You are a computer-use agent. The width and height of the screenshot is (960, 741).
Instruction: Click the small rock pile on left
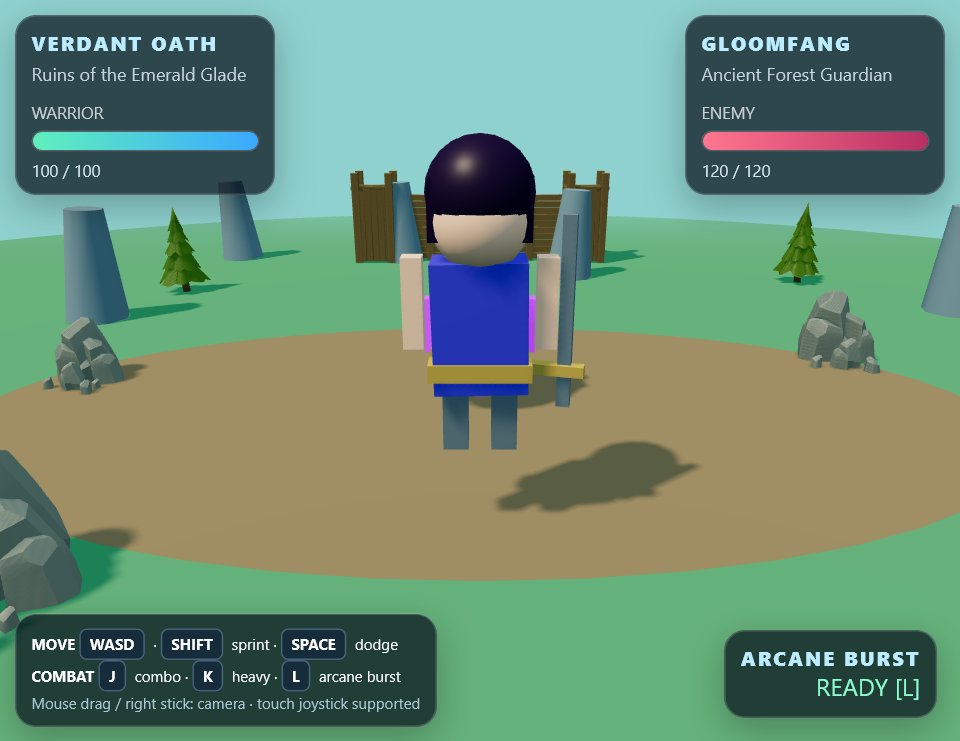coord(84,355)
